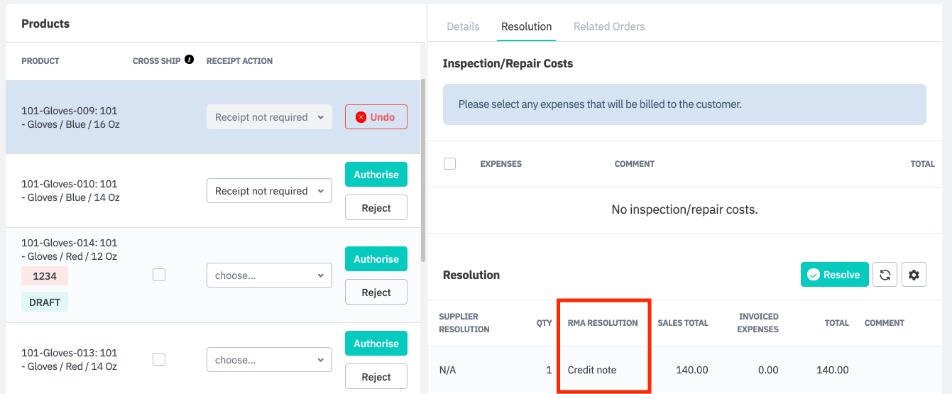Authorise the 101-Gloves-013 product
The width and height of the screenshot is (952, 394).
(x=376, y=343)
